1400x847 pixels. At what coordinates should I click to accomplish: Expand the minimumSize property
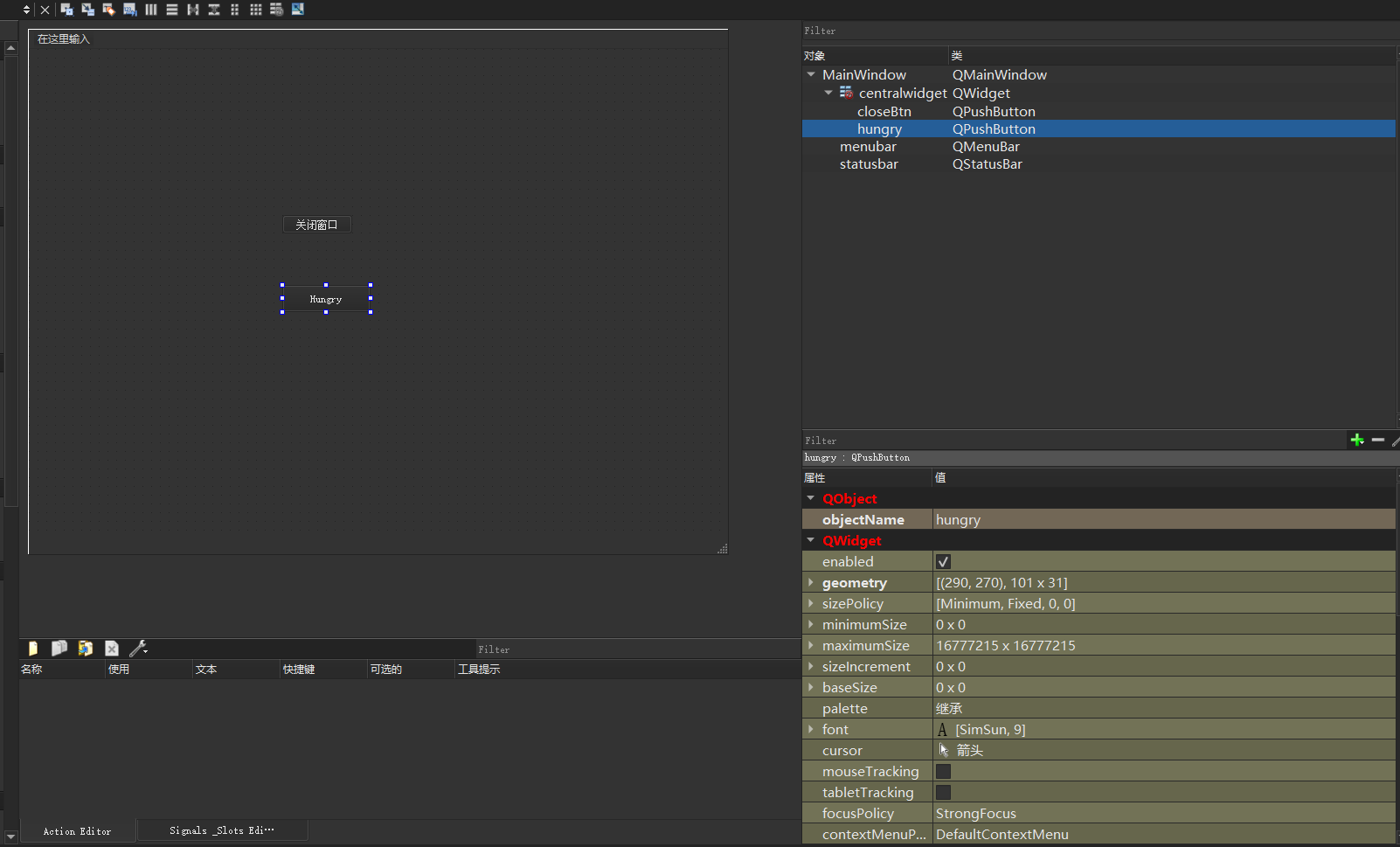click(810, 624)
